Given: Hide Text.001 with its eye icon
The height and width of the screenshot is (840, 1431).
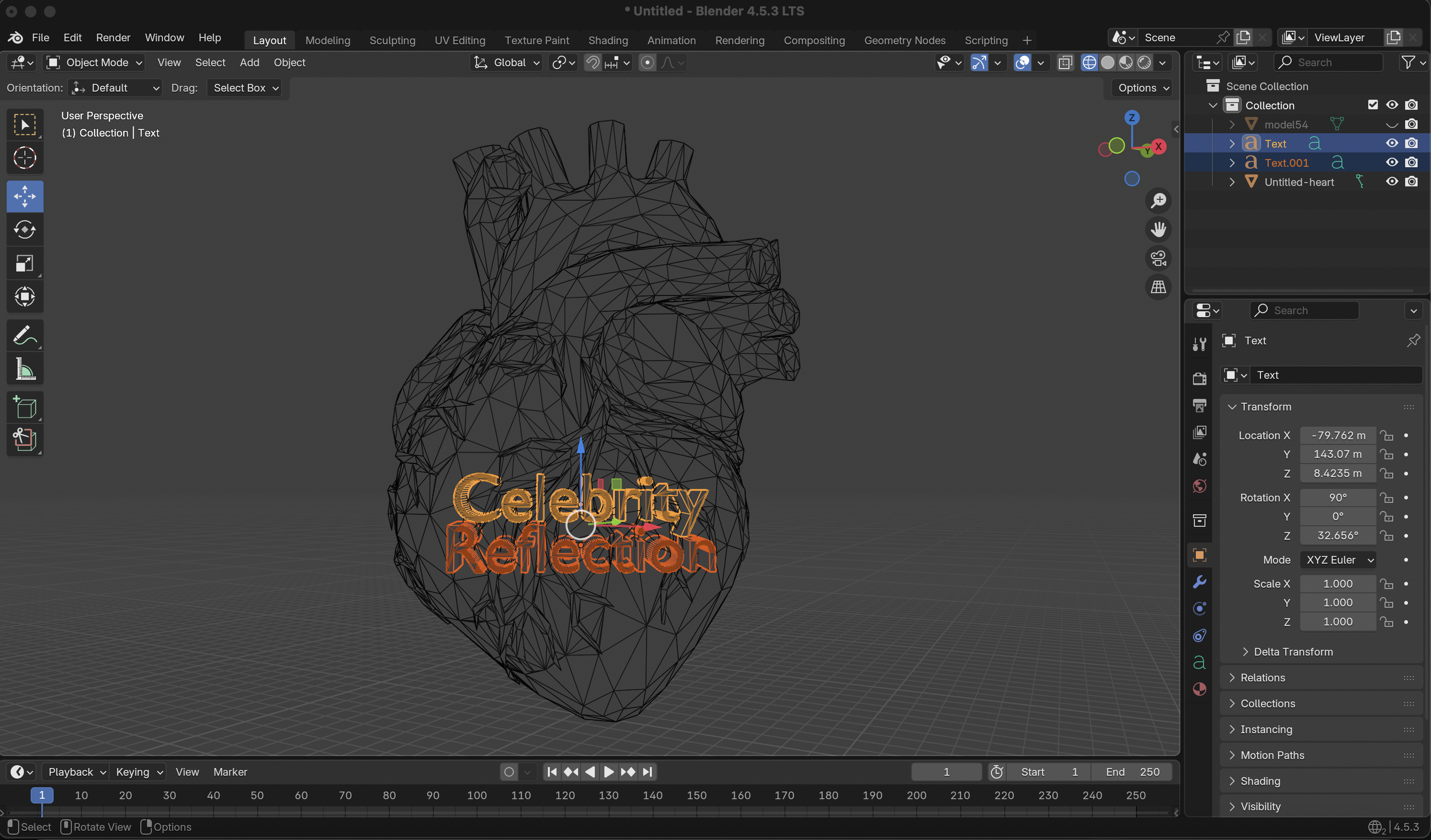Looking at the screenshot, I should [1392, 163].
